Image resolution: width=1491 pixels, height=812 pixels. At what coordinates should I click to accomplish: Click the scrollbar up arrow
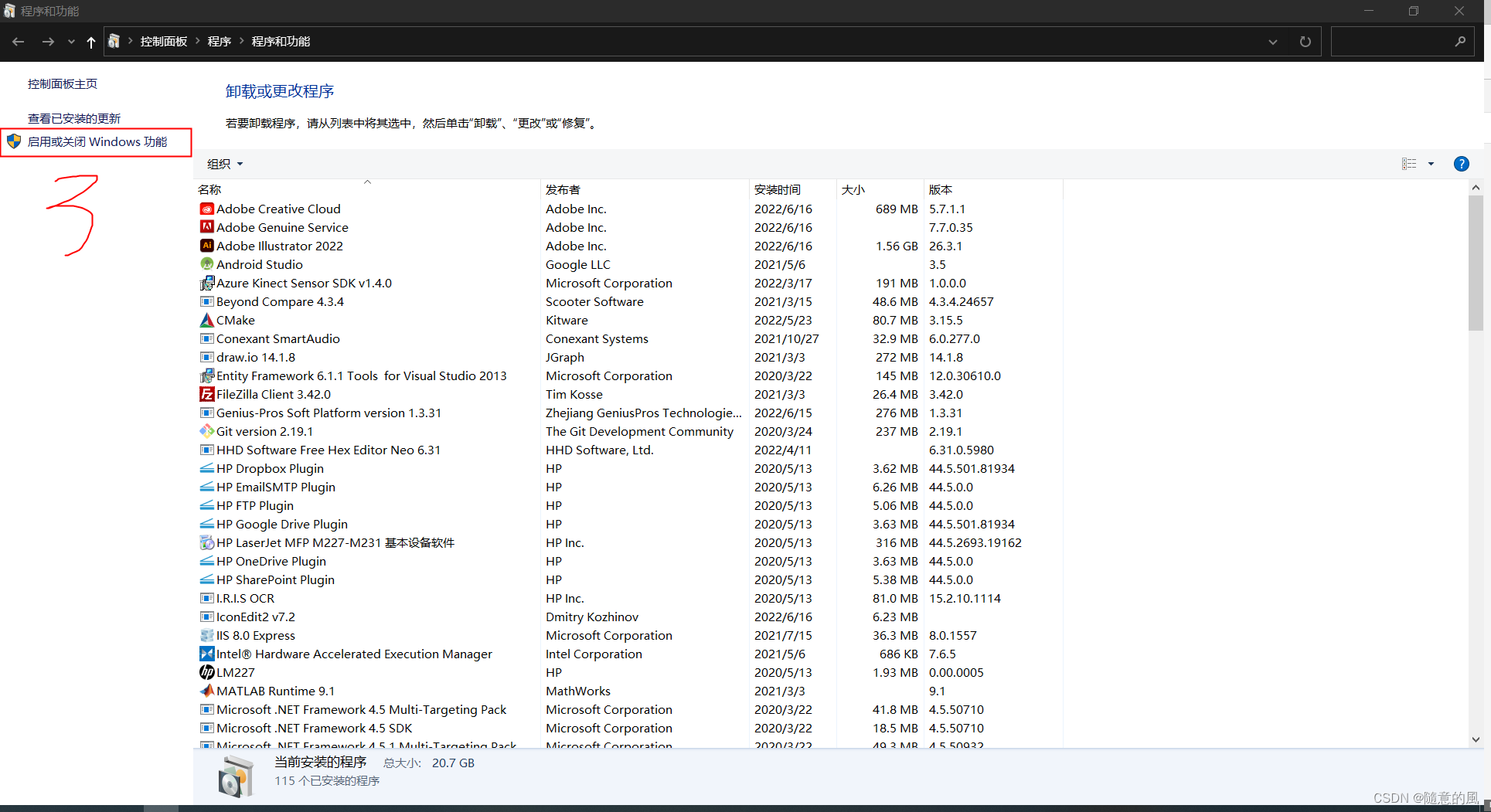[x=1476, y=187]
